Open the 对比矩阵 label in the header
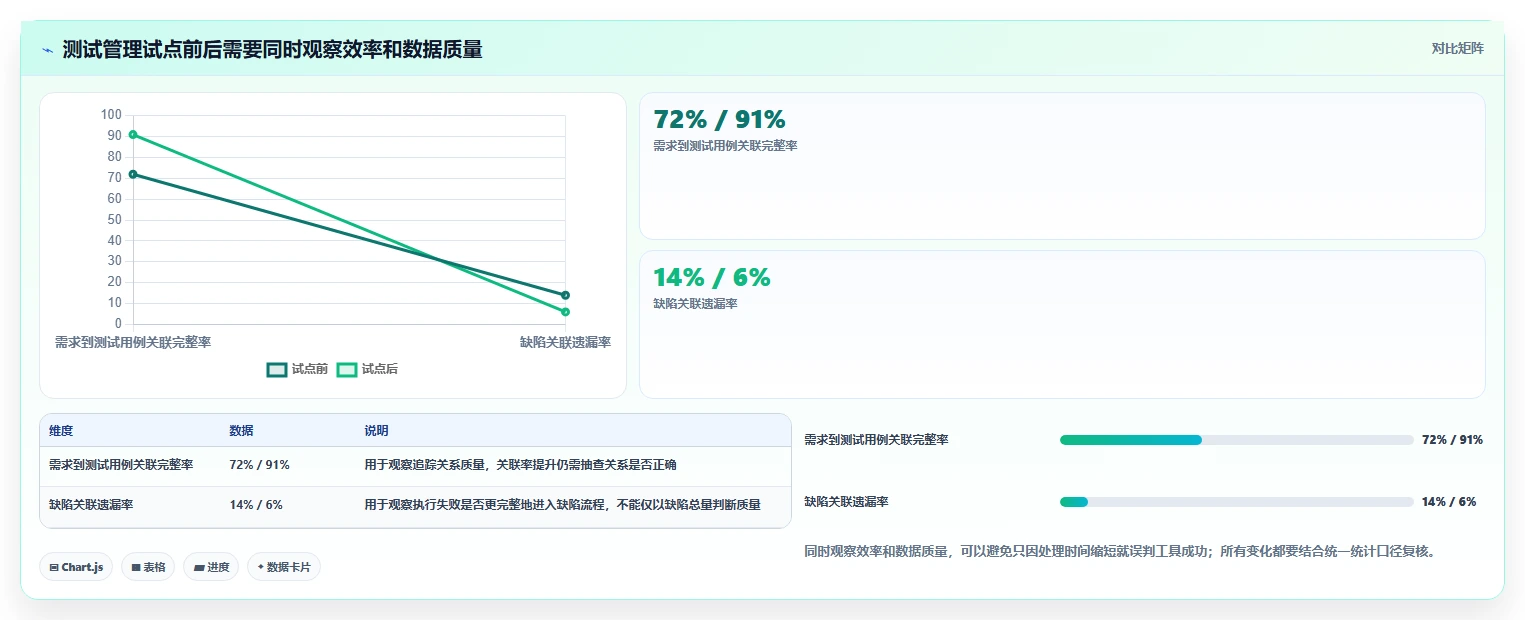Viewport: 1525px width, 620px height. pyautogui.click(x=1457, y=48)
